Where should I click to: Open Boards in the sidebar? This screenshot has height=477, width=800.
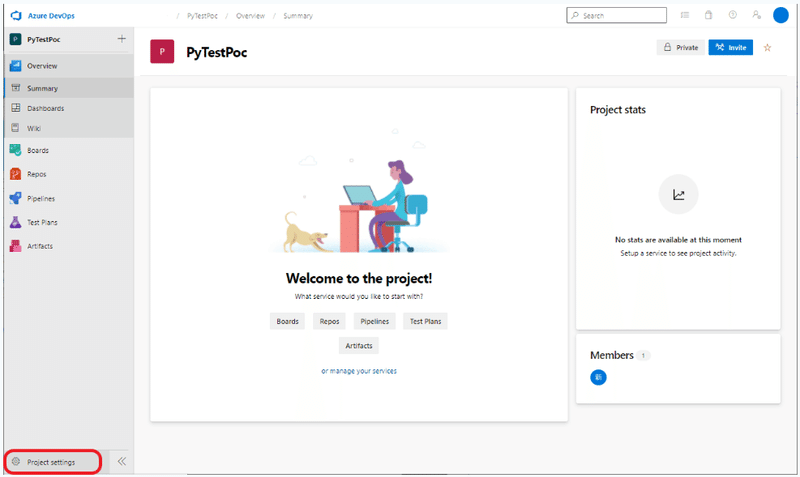tap(69, 150)
